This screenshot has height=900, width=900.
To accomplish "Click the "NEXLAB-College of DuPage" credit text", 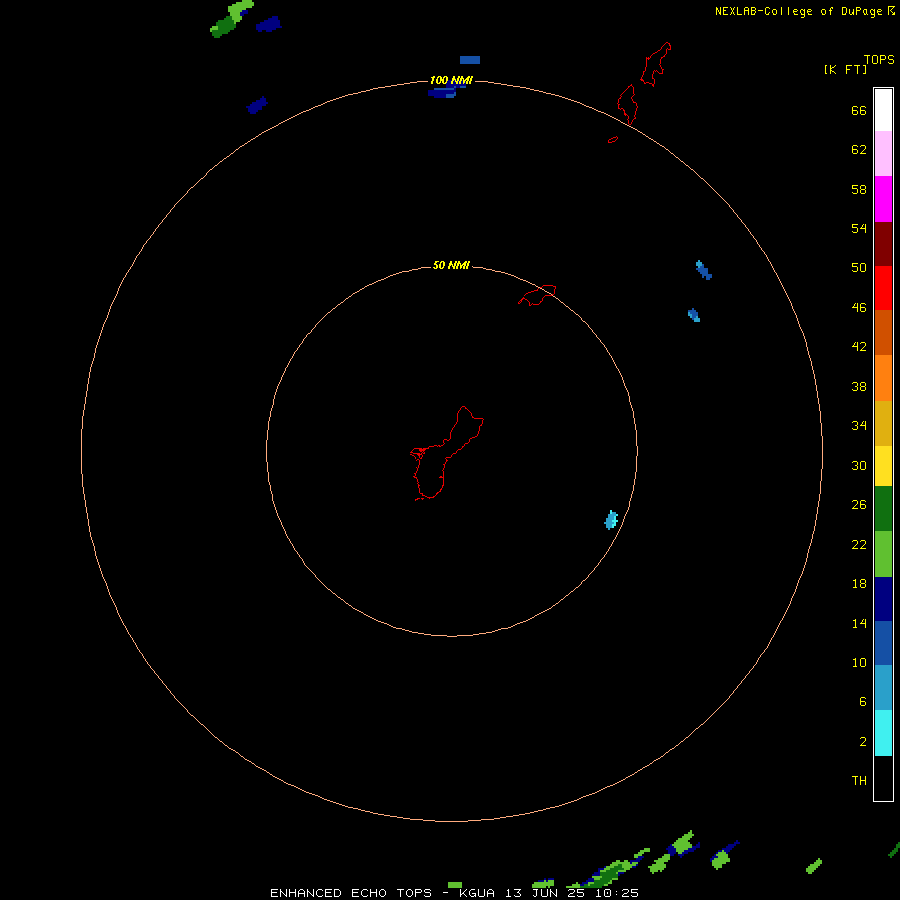I will (798, 11).
